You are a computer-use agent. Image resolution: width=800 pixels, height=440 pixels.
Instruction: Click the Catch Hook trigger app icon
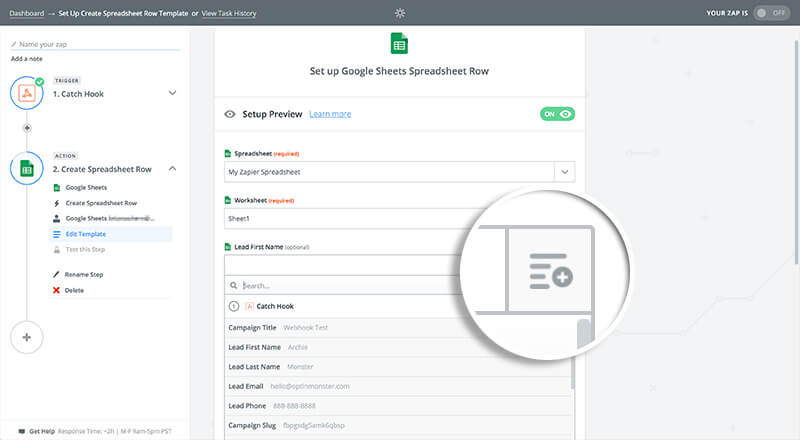tap(27, 93)
